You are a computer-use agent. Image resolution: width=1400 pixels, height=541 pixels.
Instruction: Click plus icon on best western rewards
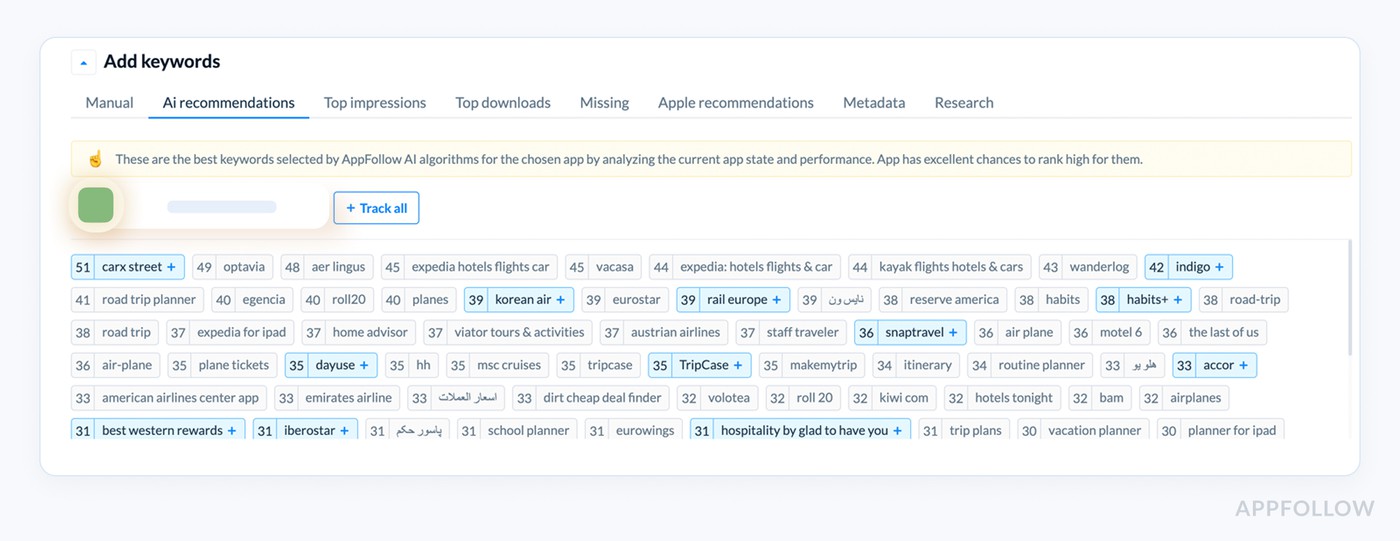pyautogui.click(x=231, y=430)
